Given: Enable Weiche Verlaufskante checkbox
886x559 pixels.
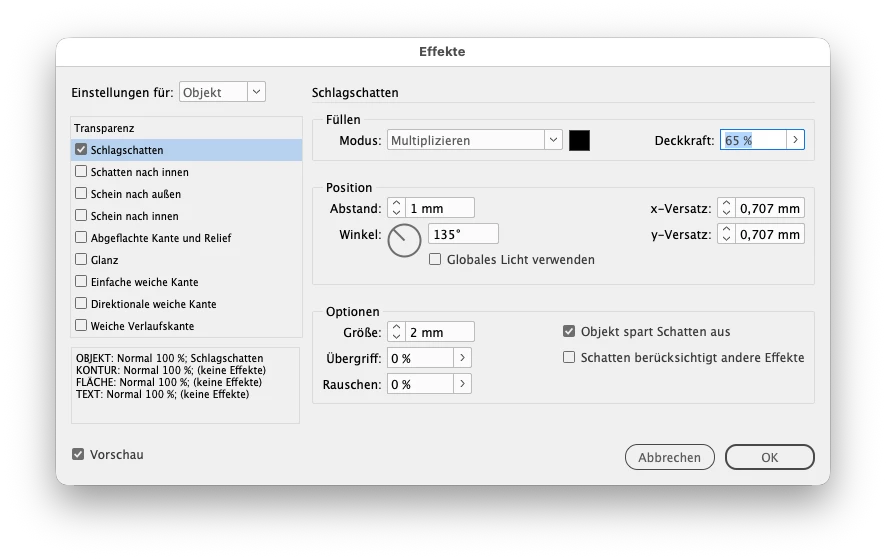Looking at the screenshot, I should (x=81, y=326).
